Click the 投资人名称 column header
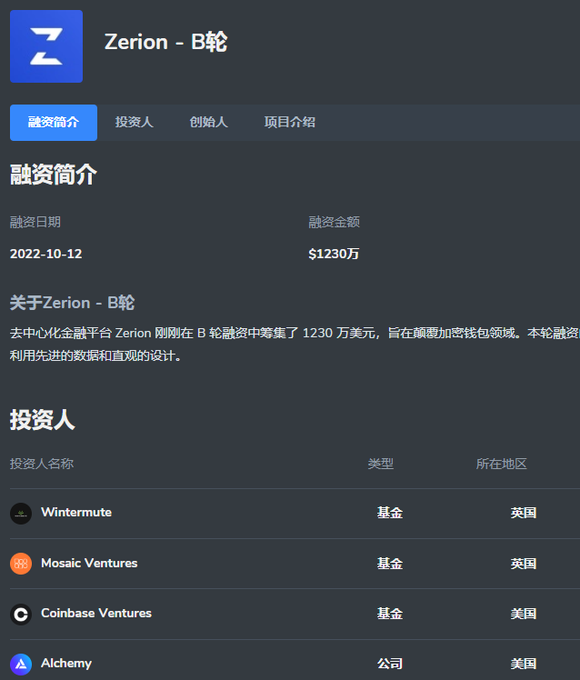 point(42,464)
